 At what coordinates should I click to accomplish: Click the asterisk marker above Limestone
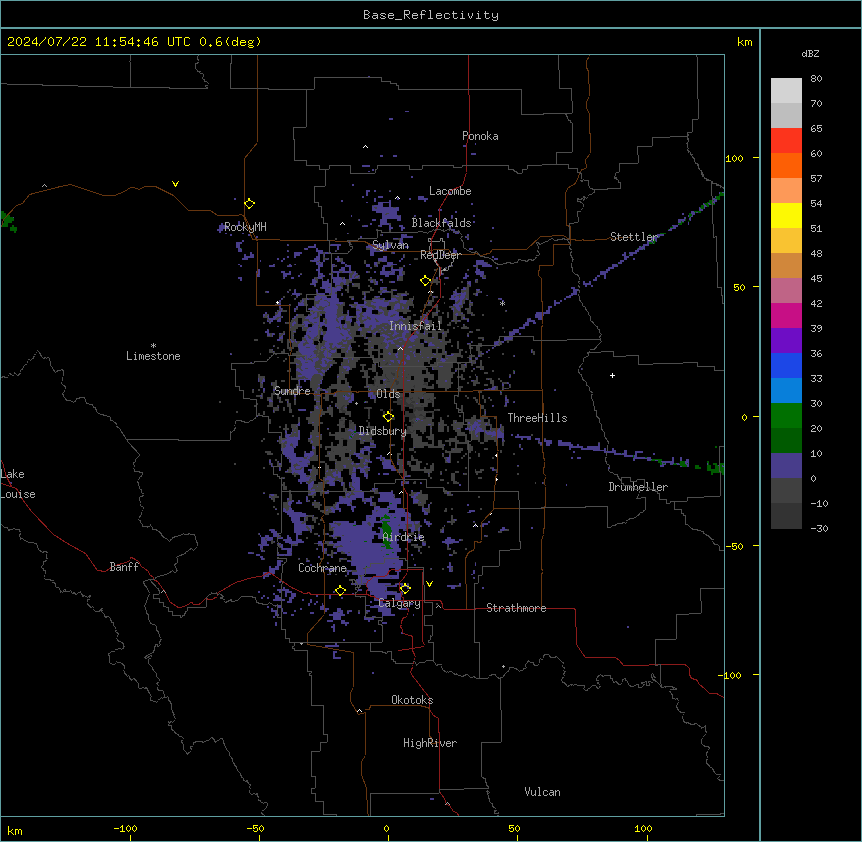click(153, 345)
